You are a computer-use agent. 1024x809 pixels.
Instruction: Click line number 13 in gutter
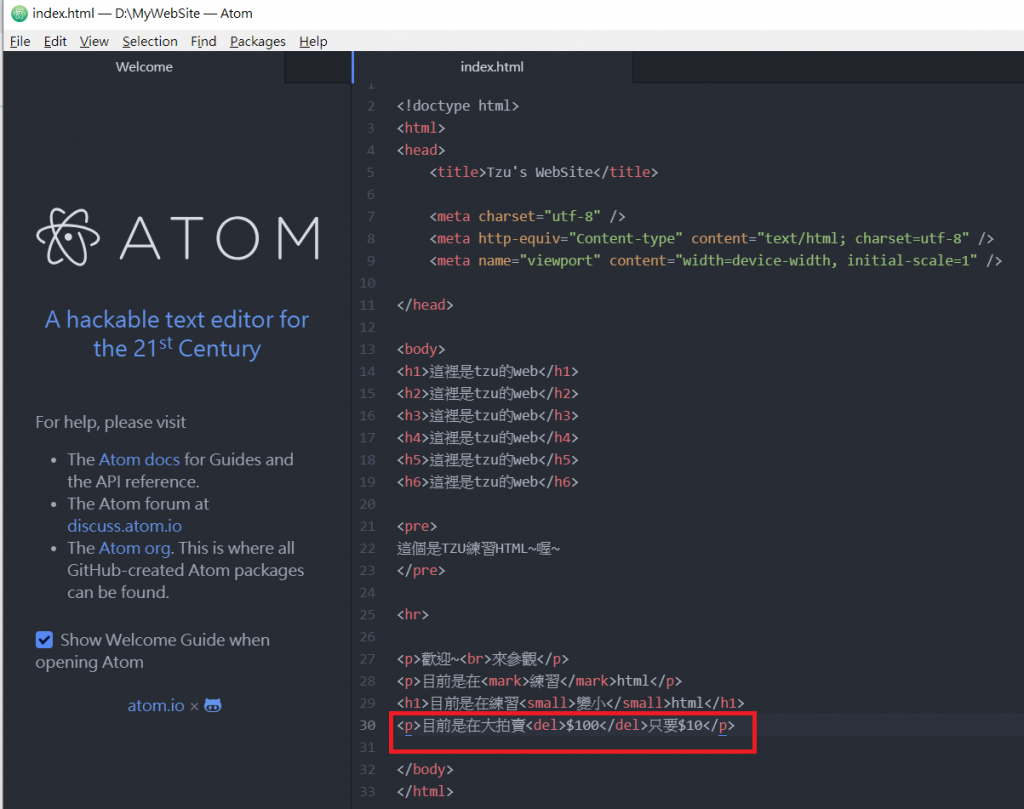coord(367,349)
